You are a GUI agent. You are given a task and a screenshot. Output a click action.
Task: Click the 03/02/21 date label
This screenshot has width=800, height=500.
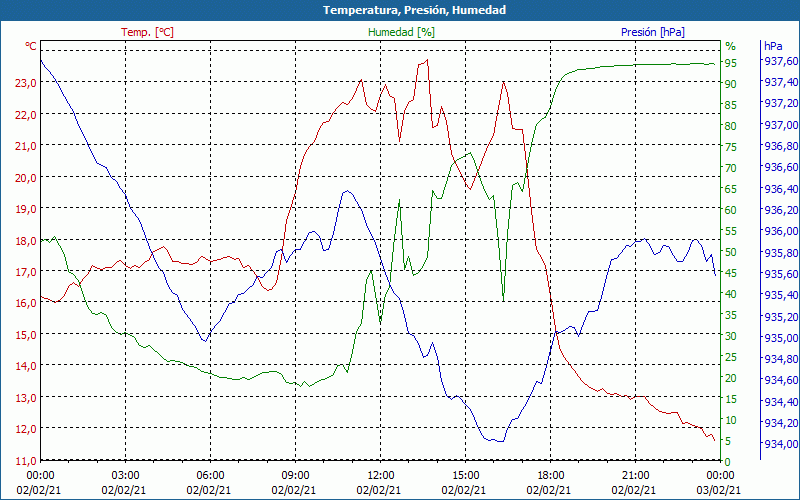718,490
